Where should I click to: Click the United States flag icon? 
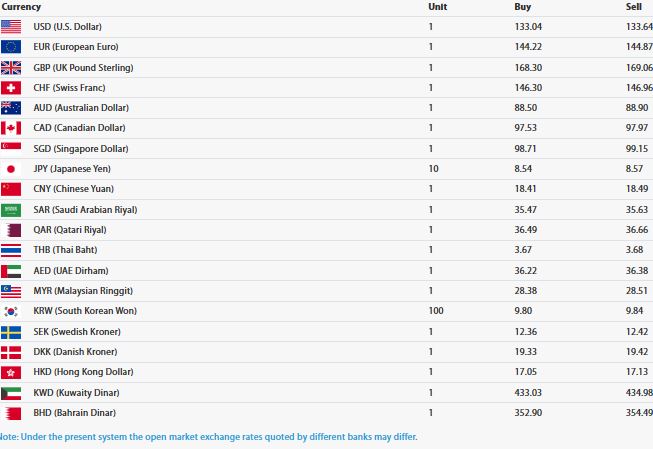[x=11, y=27]
